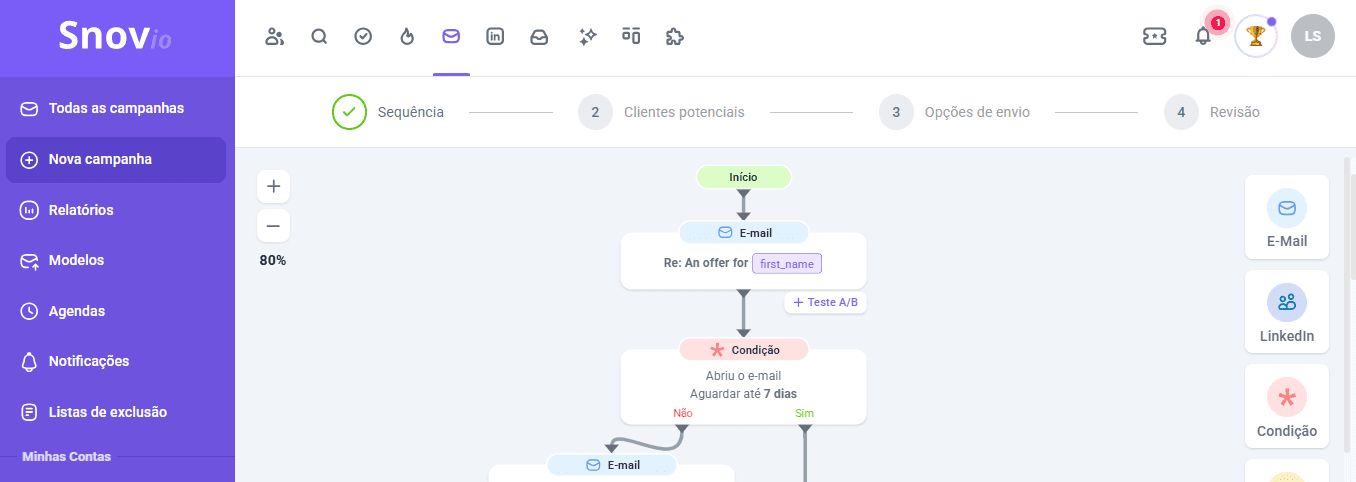Go to step 3 Opções de envio
Image resolution: width=1356 pixels, height=482 pixels.
tap(954, 112)
